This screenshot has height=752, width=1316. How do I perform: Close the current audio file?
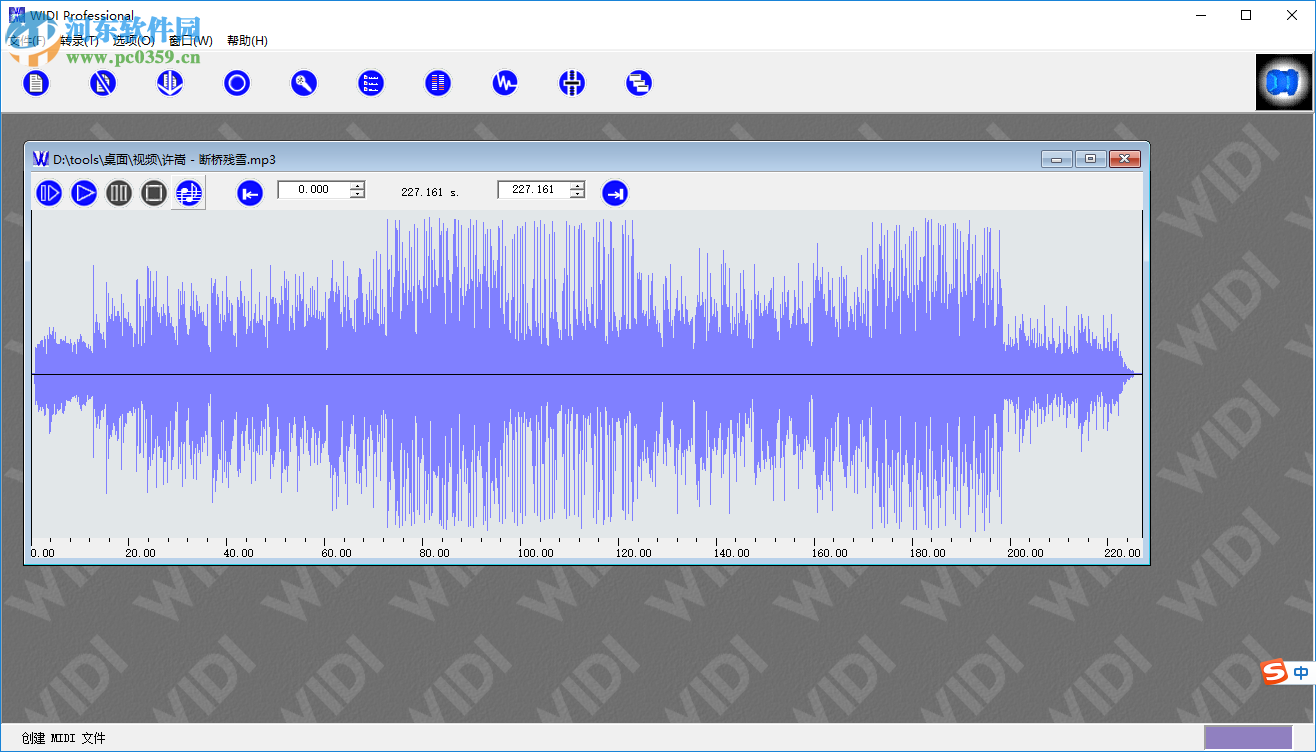point(103,83)
